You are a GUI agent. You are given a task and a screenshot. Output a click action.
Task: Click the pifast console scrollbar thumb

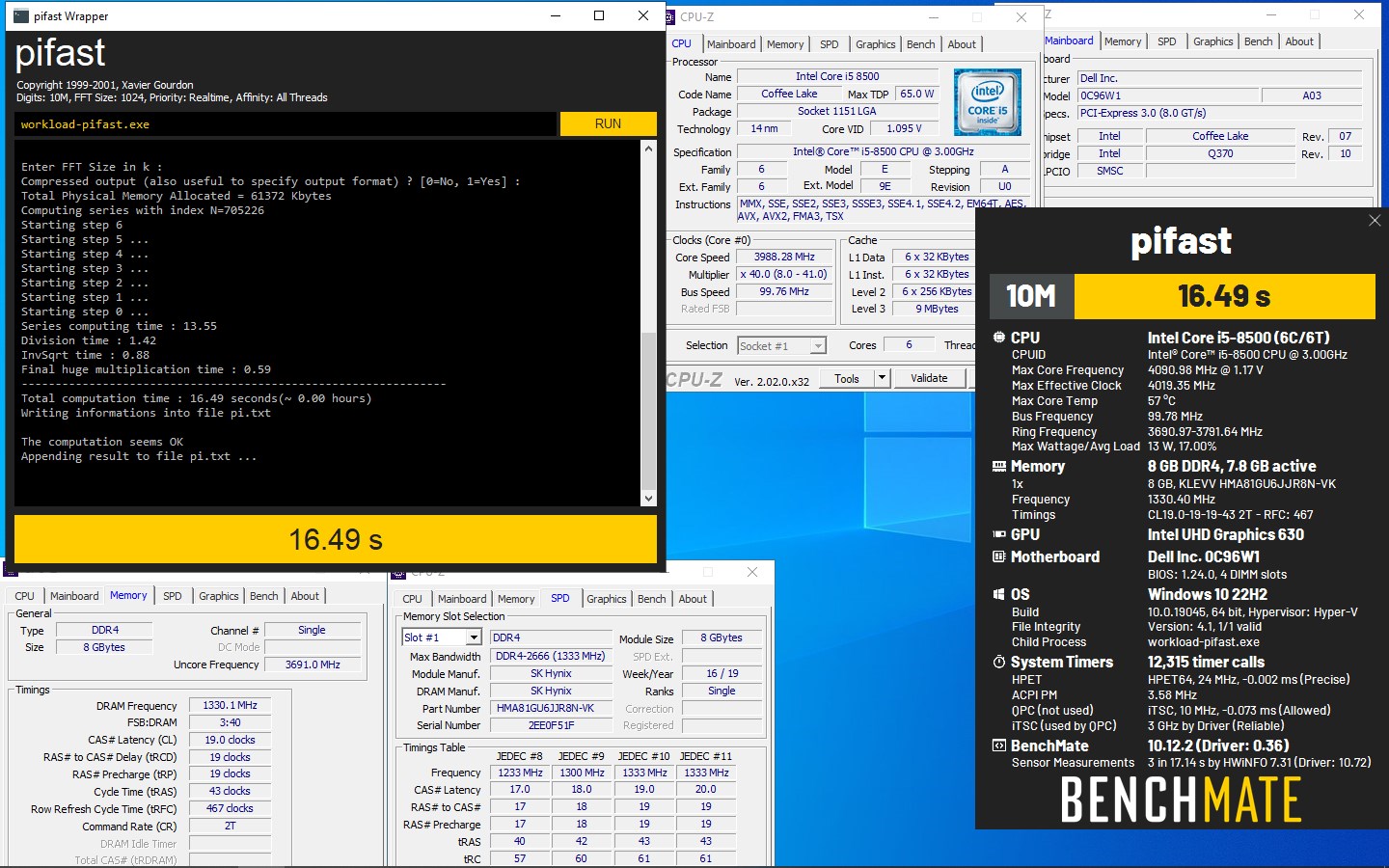[648, 410]
